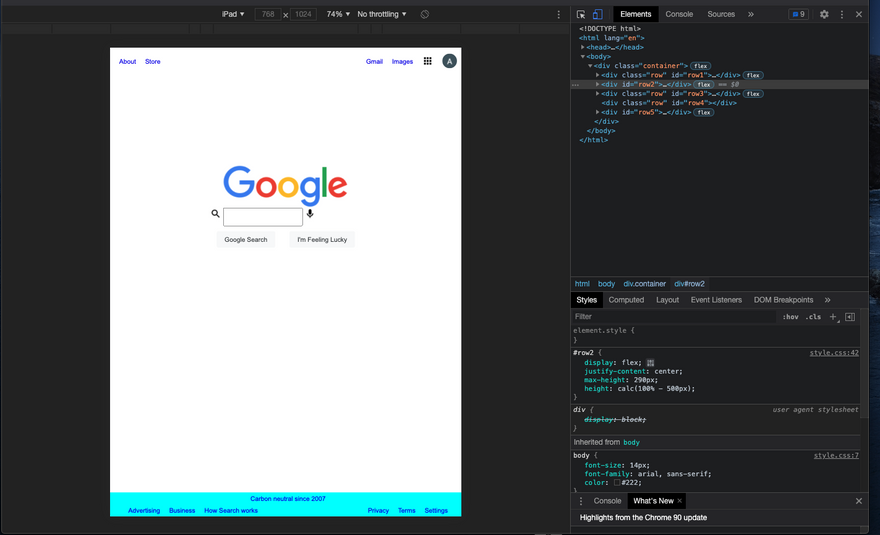Switch to the Console panel tab

pos(679,15)
